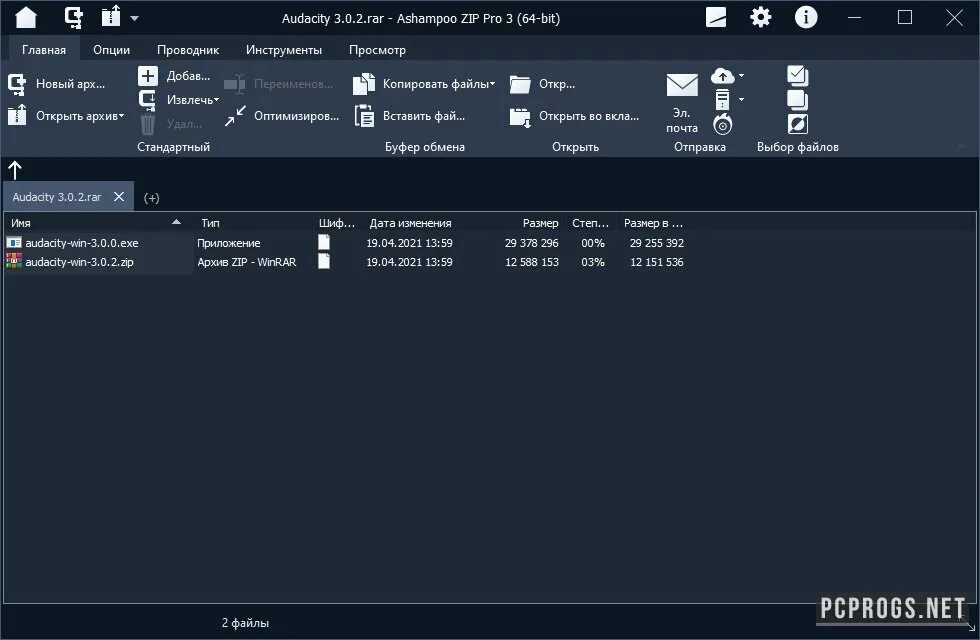980x640 pixels.
Task: Click the server/FTP send icon
Action: point(722,99)
